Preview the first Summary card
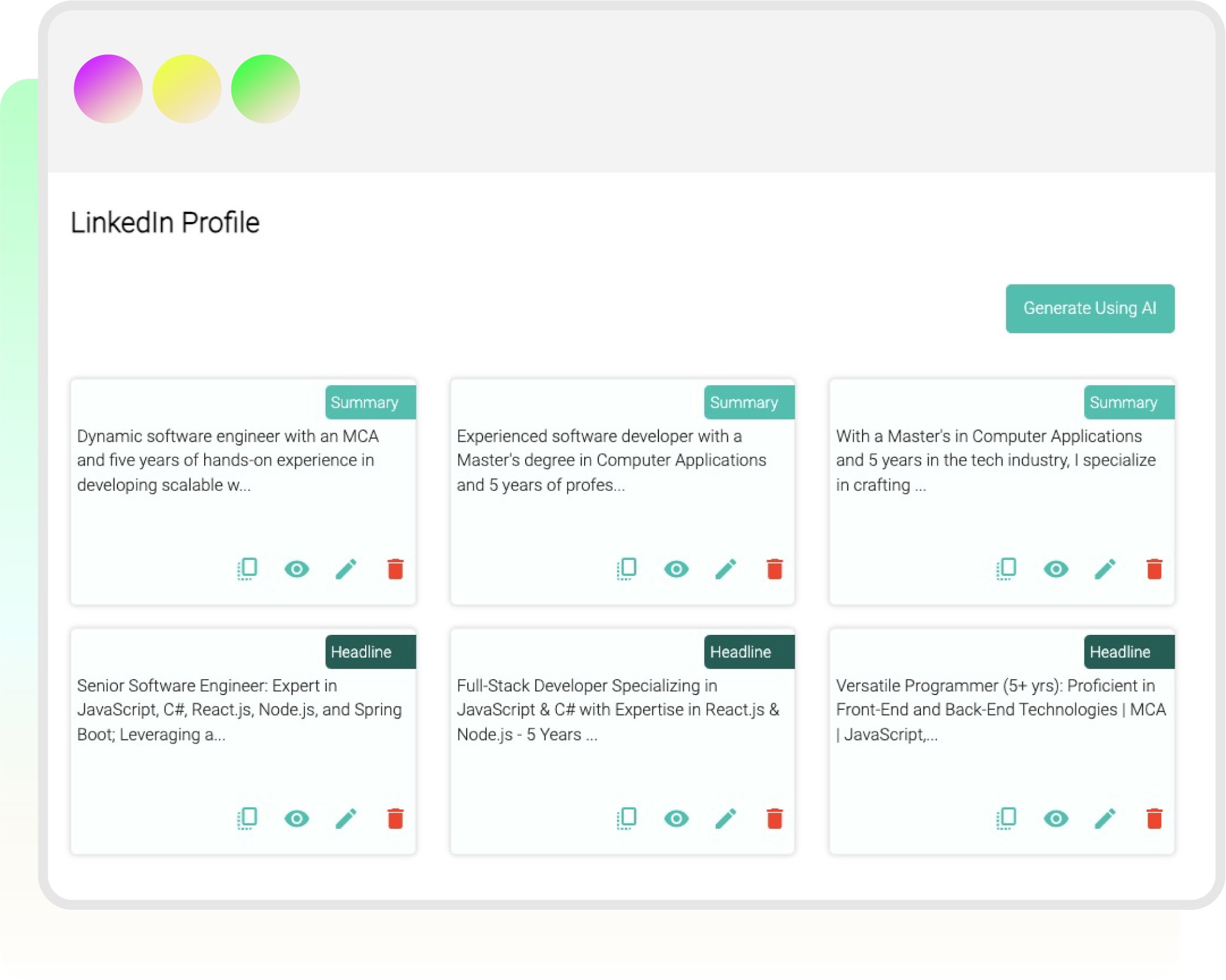Image resolution: width=1226 pixels, height=980 pixels. click(297, 569)
